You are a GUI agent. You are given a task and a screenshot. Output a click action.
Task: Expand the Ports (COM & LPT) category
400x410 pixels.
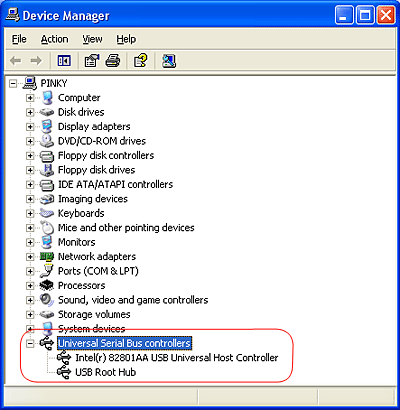pyautogui.click(x=30, y=271)
